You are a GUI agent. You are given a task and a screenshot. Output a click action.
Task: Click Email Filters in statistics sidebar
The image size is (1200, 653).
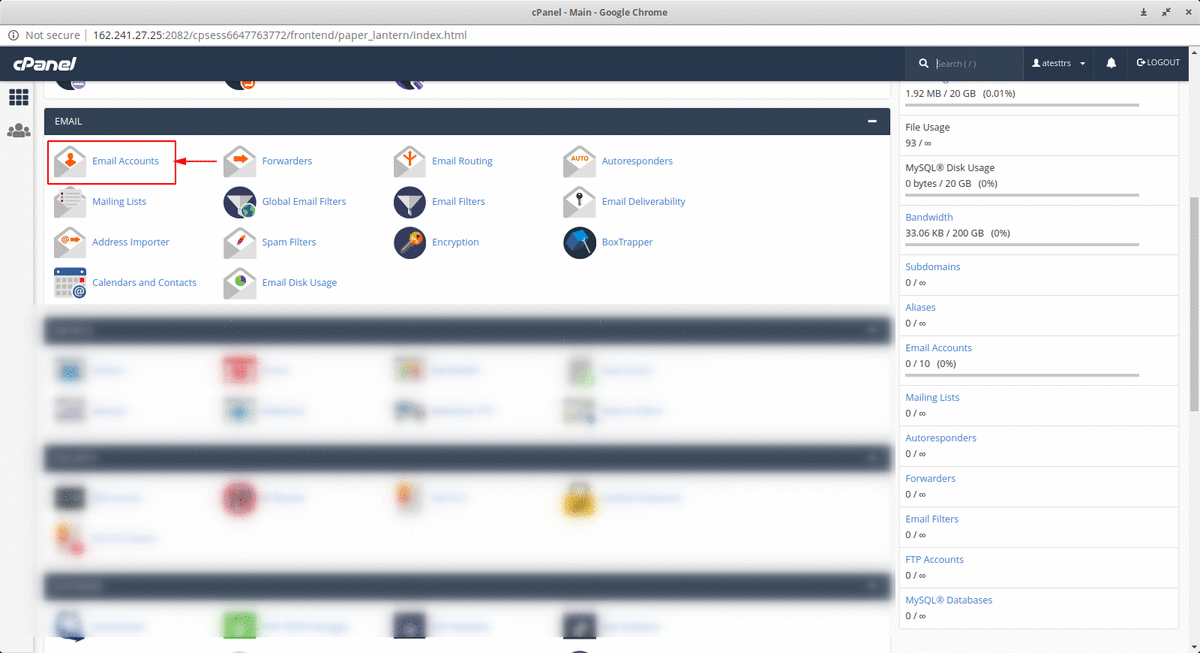[932, 519]
